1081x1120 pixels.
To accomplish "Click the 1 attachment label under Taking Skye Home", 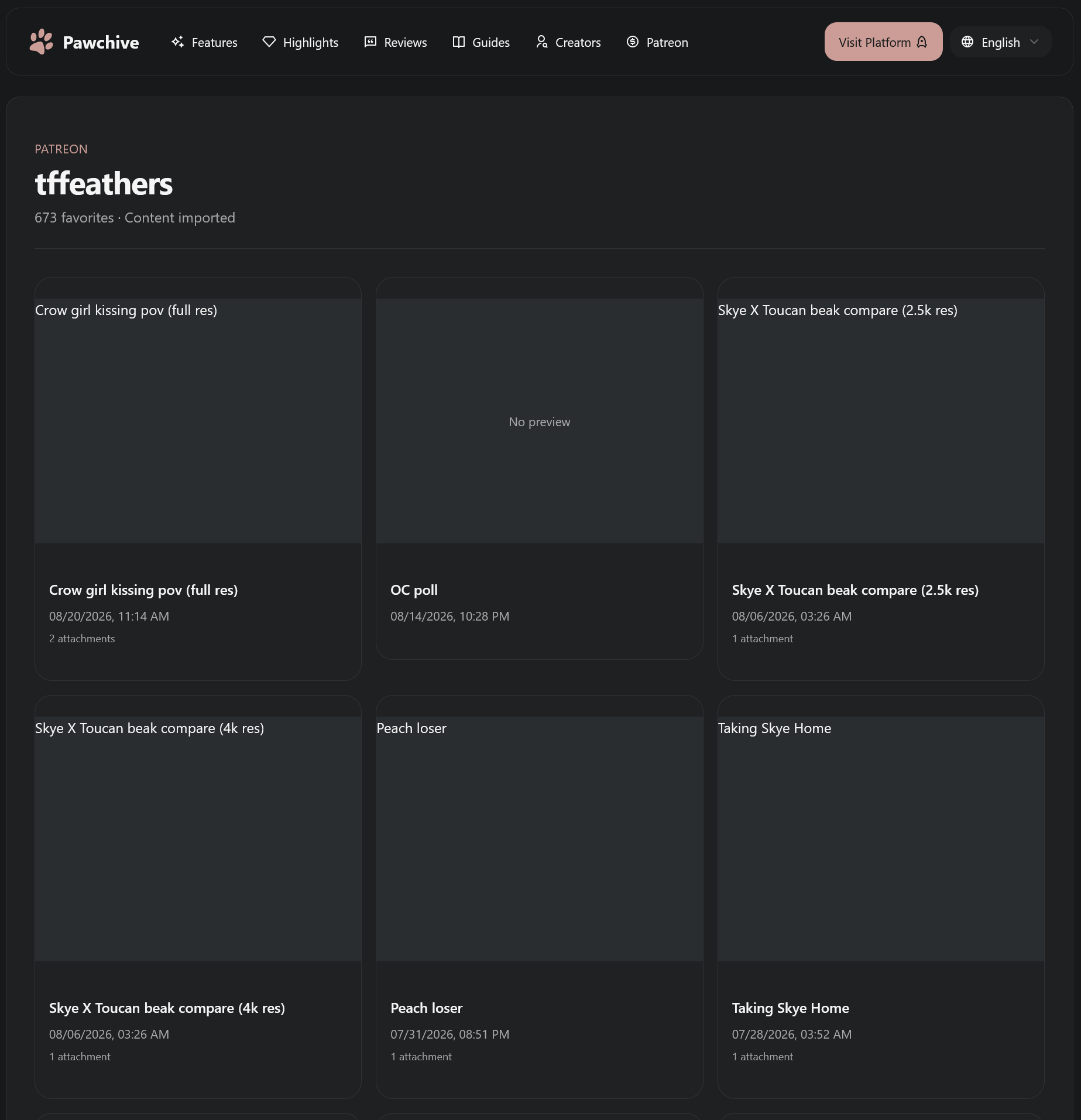I will click(x=762, y=1057).
